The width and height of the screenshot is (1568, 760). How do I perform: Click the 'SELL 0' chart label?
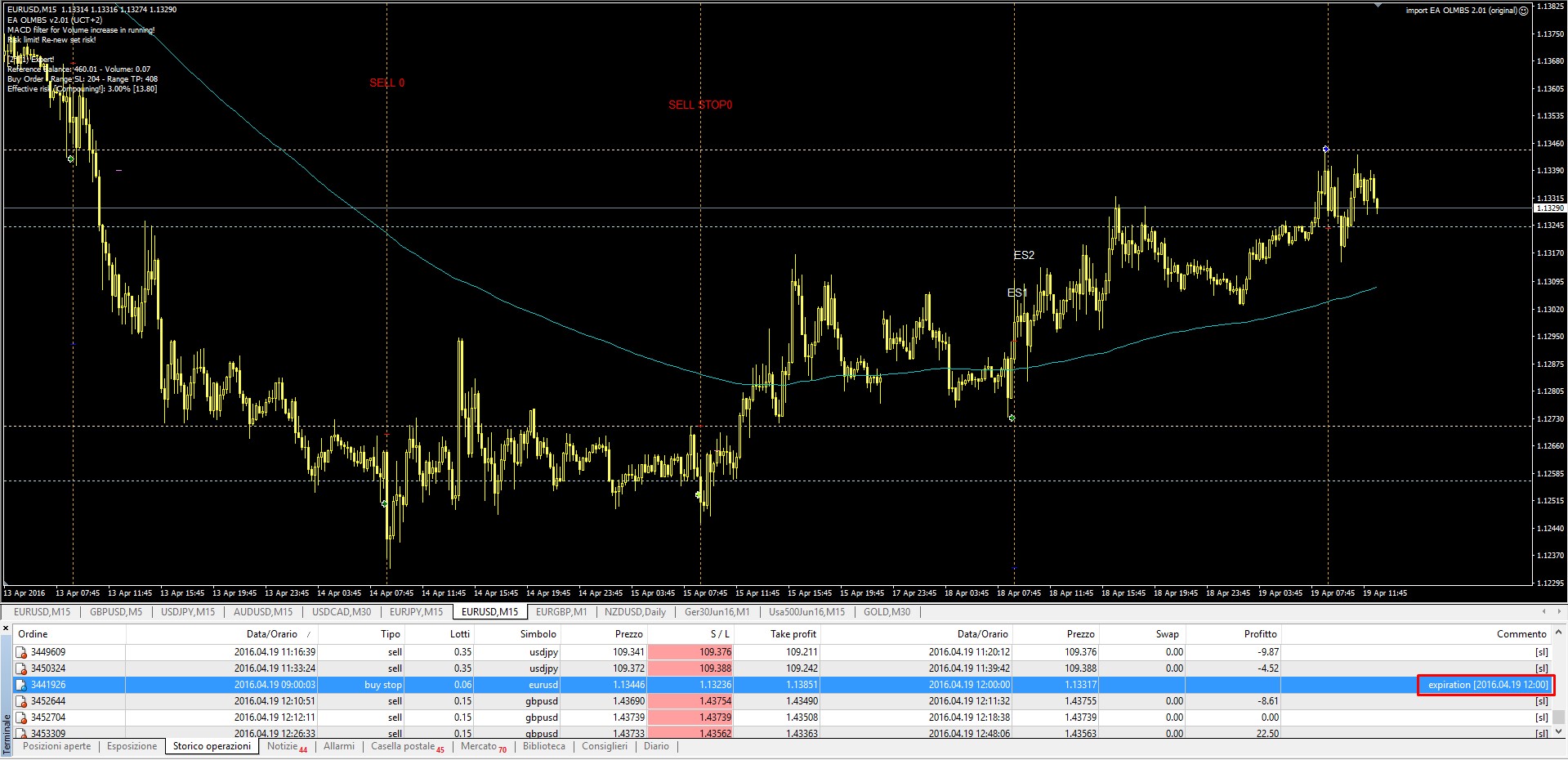pos(386,83)
